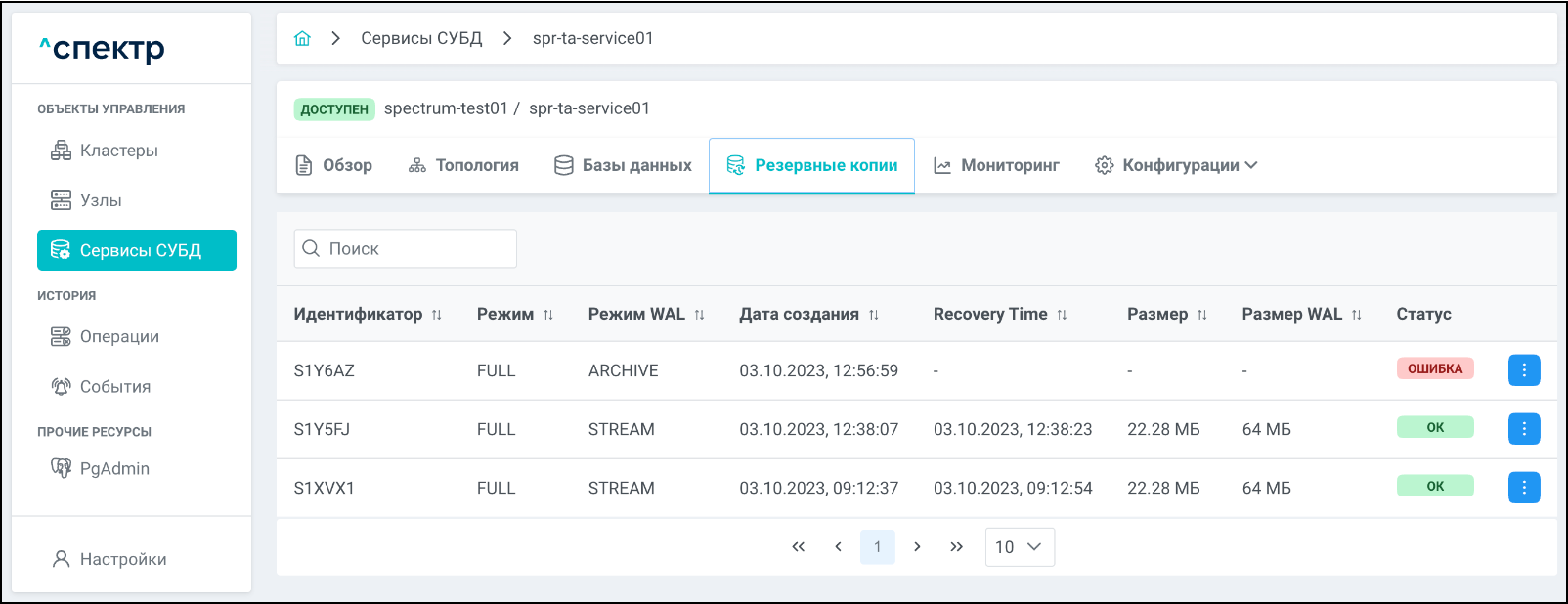Open three-dot menu for backup S1Y5FJ

pyautogui.click(x=1523, y=429)
